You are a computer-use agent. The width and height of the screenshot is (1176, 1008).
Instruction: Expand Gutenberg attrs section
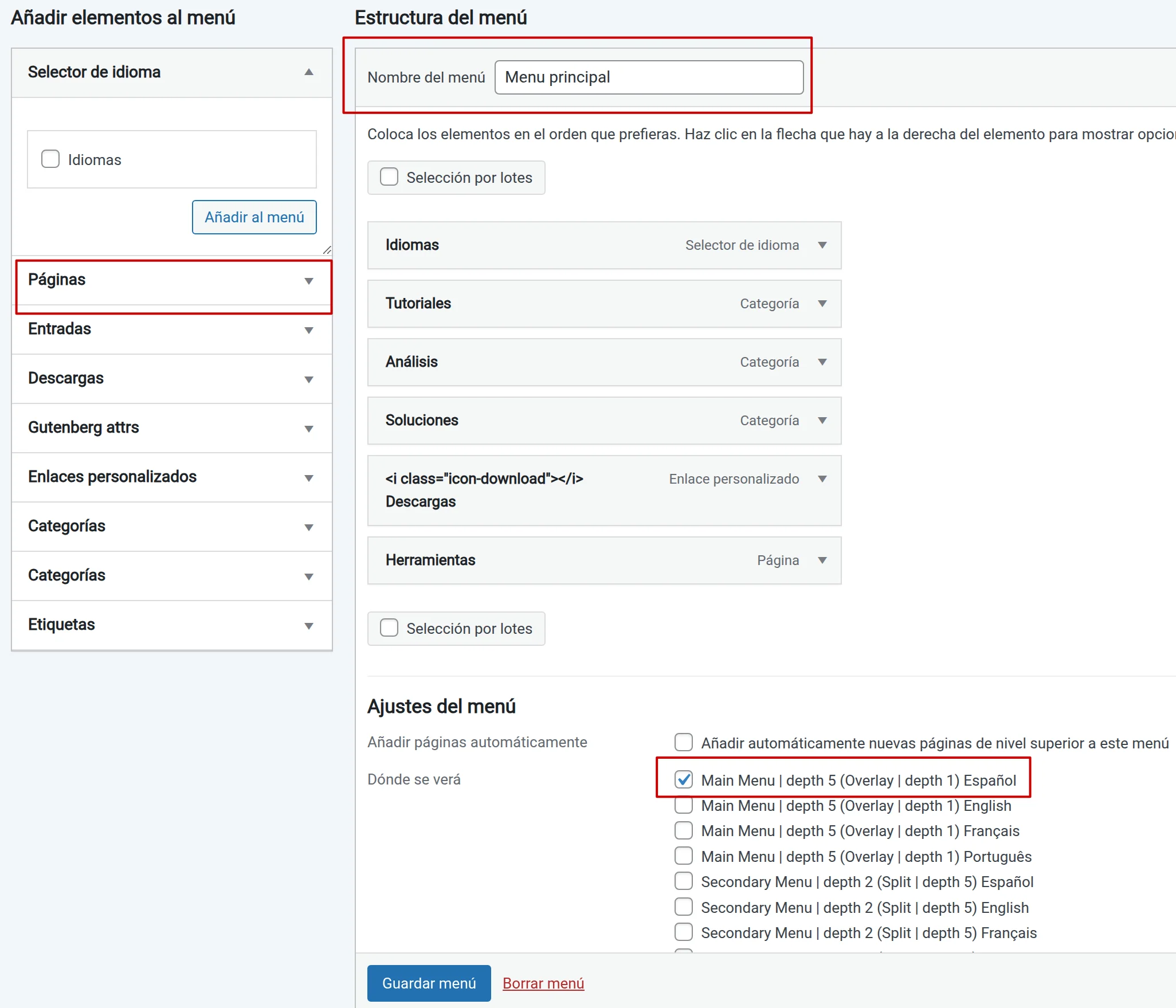click(309, 429)
